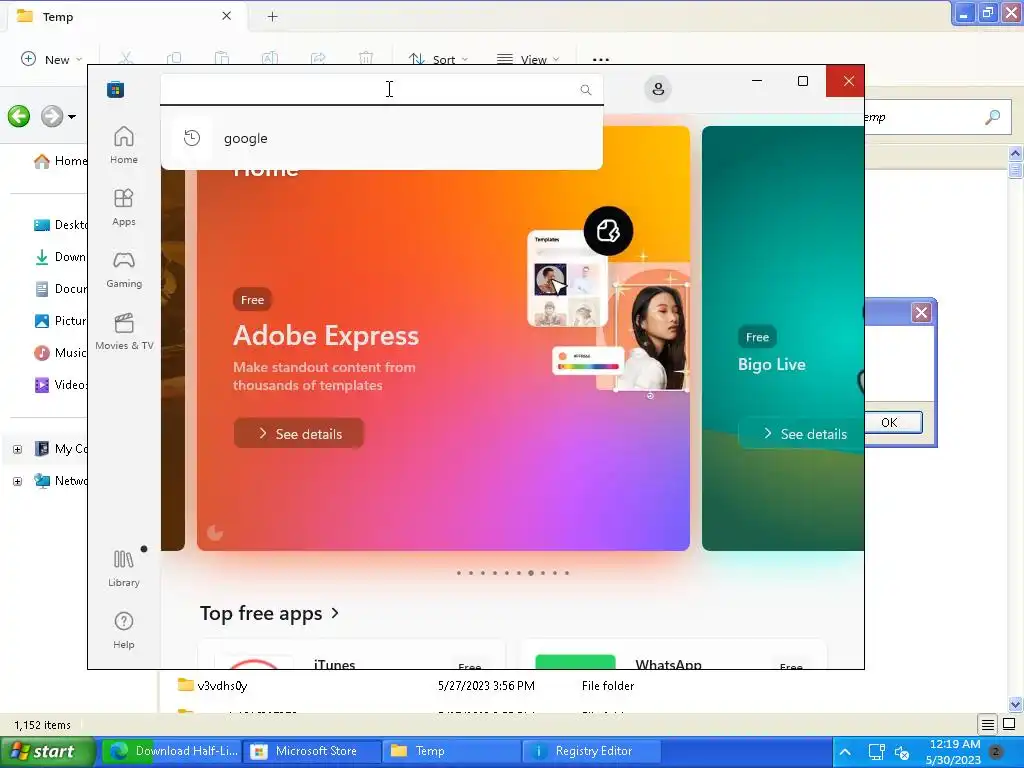Show hidden tray icons chevron
Image resolution: width=1024 pixels, height=768 pixels.
tap(845, 752)
